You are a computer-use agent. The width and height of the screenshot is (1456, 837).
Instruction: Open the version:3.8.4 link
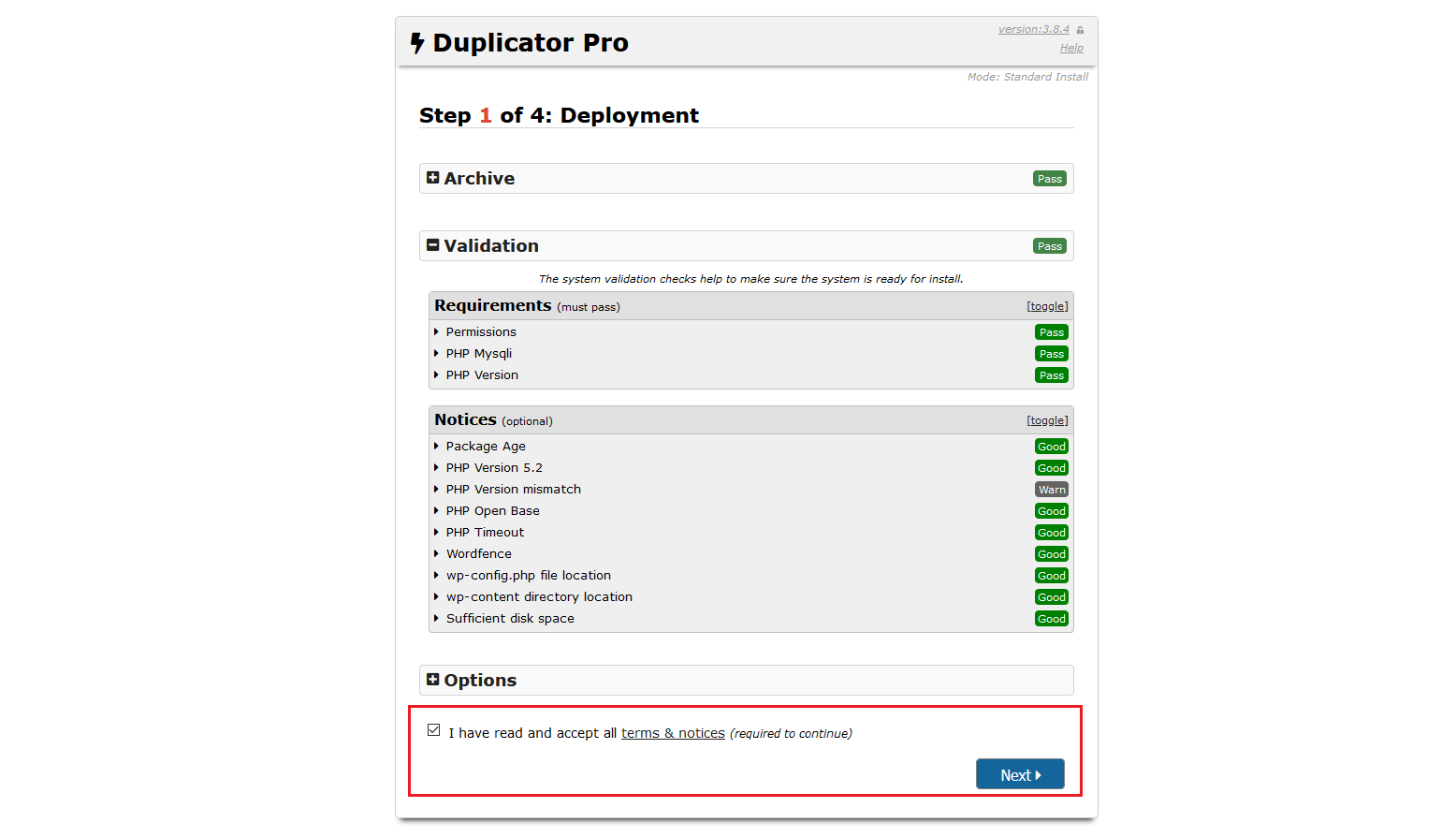pyautogui.click(x=1034, y=29)
